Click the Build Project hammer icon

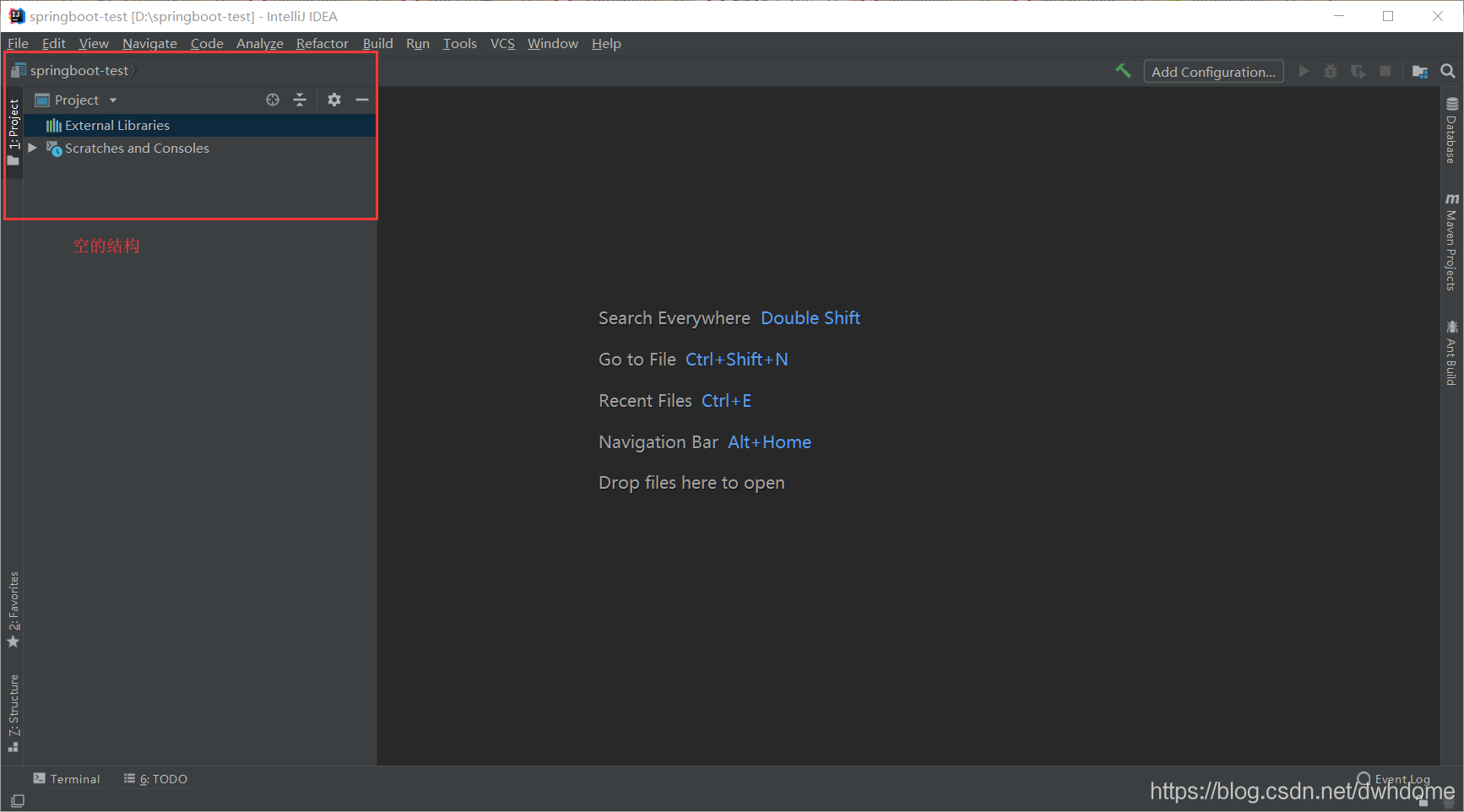(x=1123, y=71)
